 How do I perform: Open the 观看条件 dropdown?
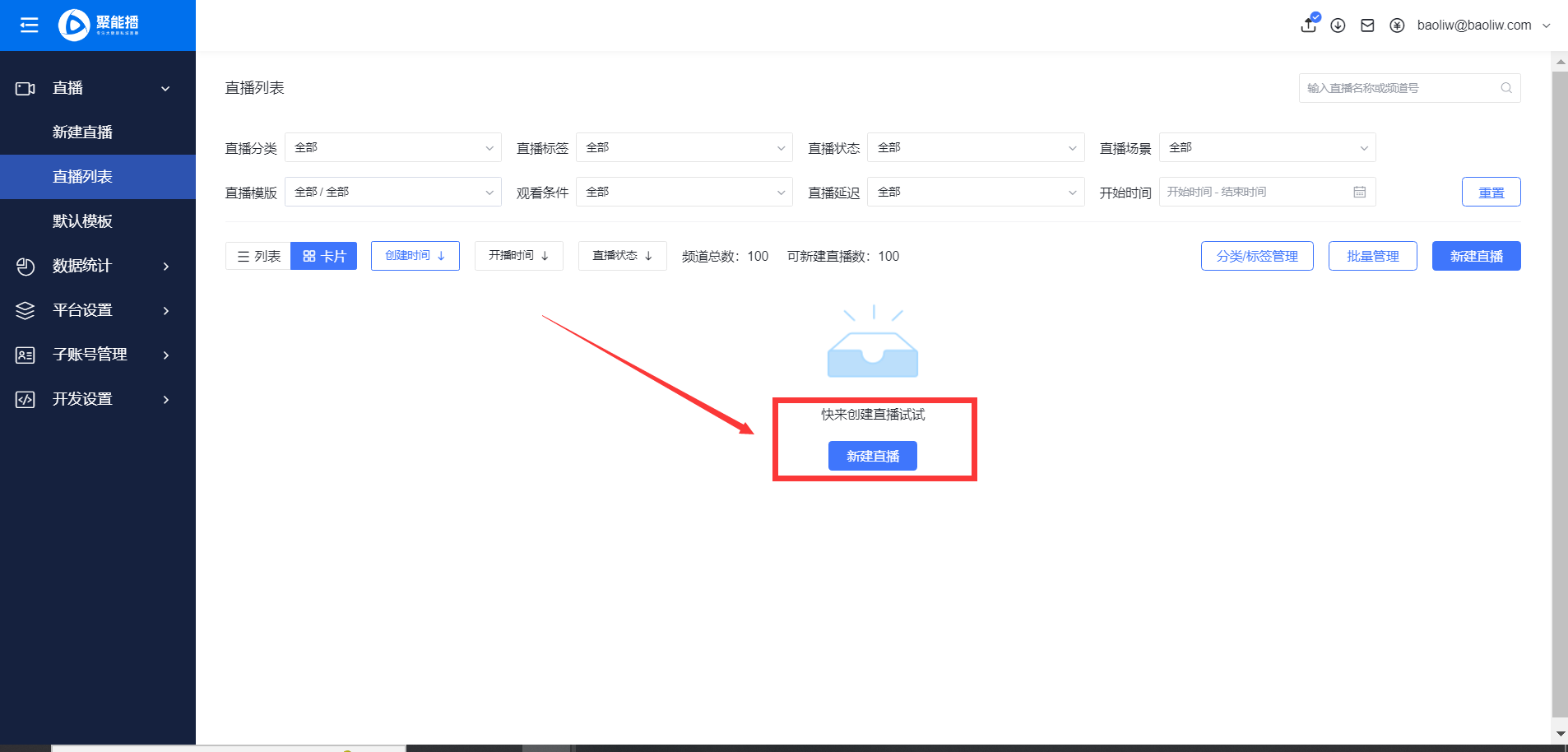684,192
